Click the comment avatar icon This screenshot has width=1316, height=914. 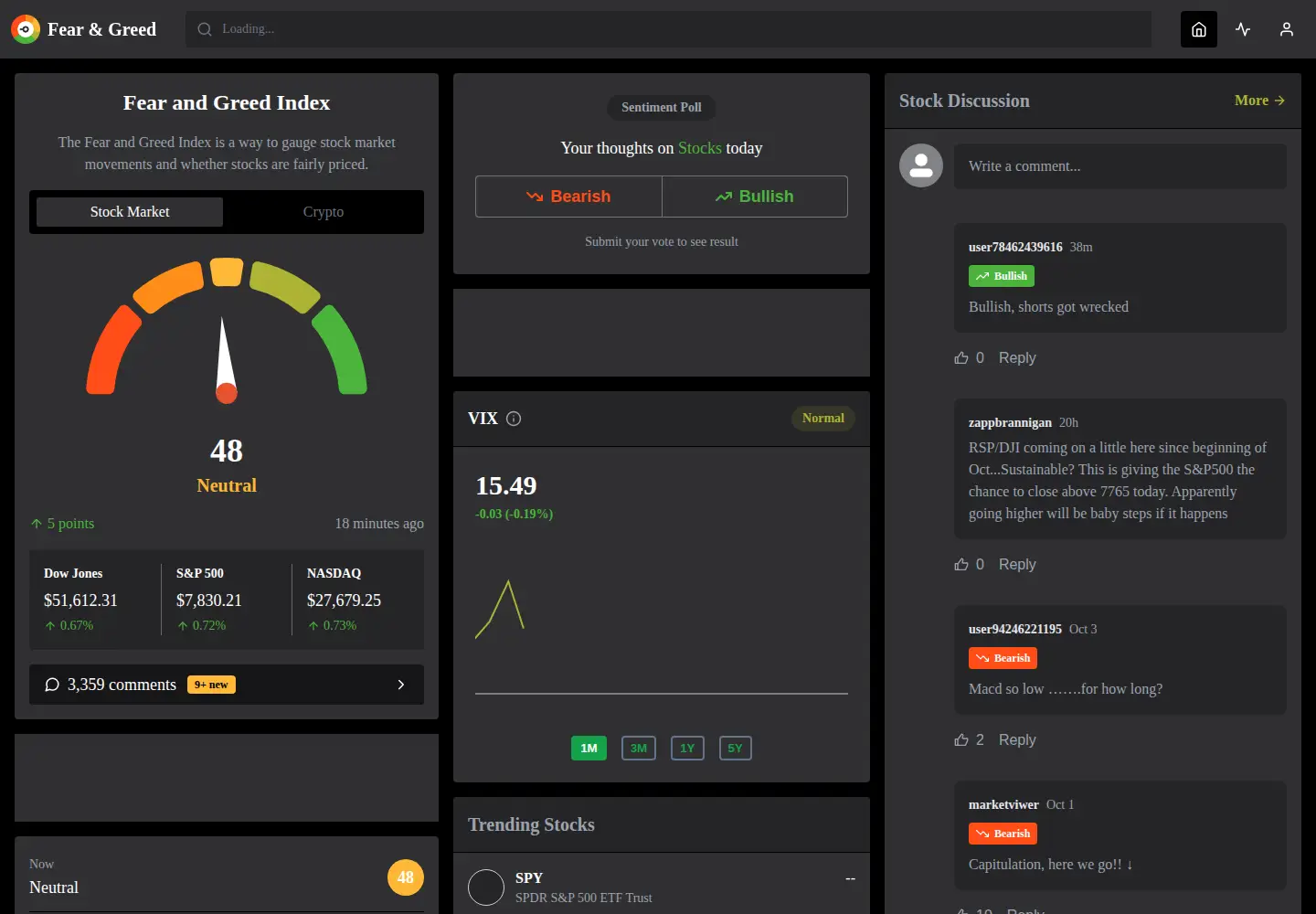921,165
